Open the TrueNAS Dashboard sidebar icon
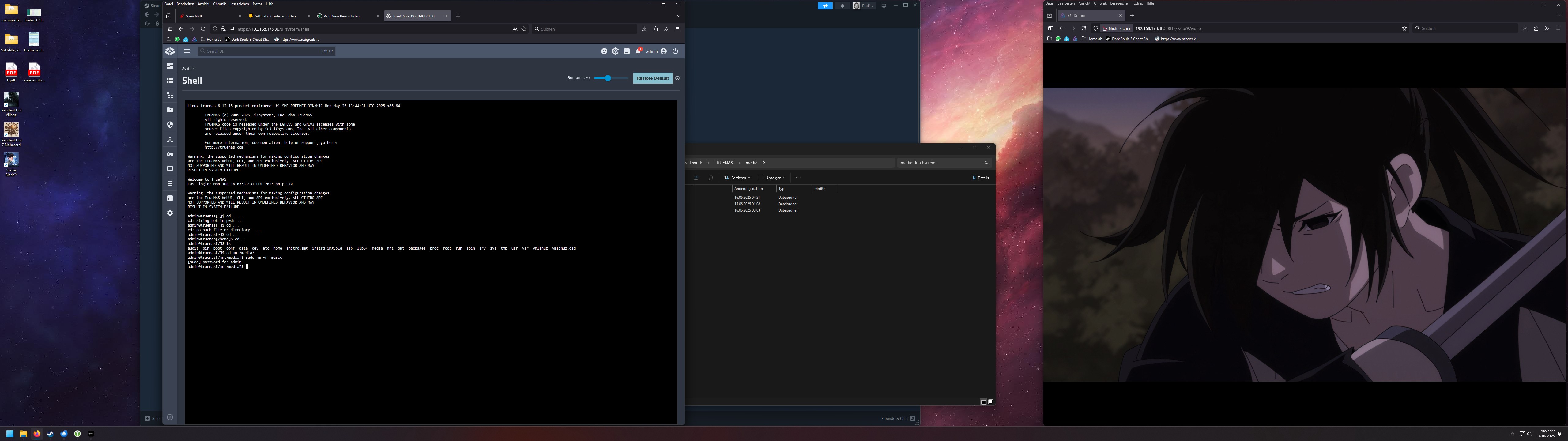Screen dimensions: 1568x441 [170, 66]
